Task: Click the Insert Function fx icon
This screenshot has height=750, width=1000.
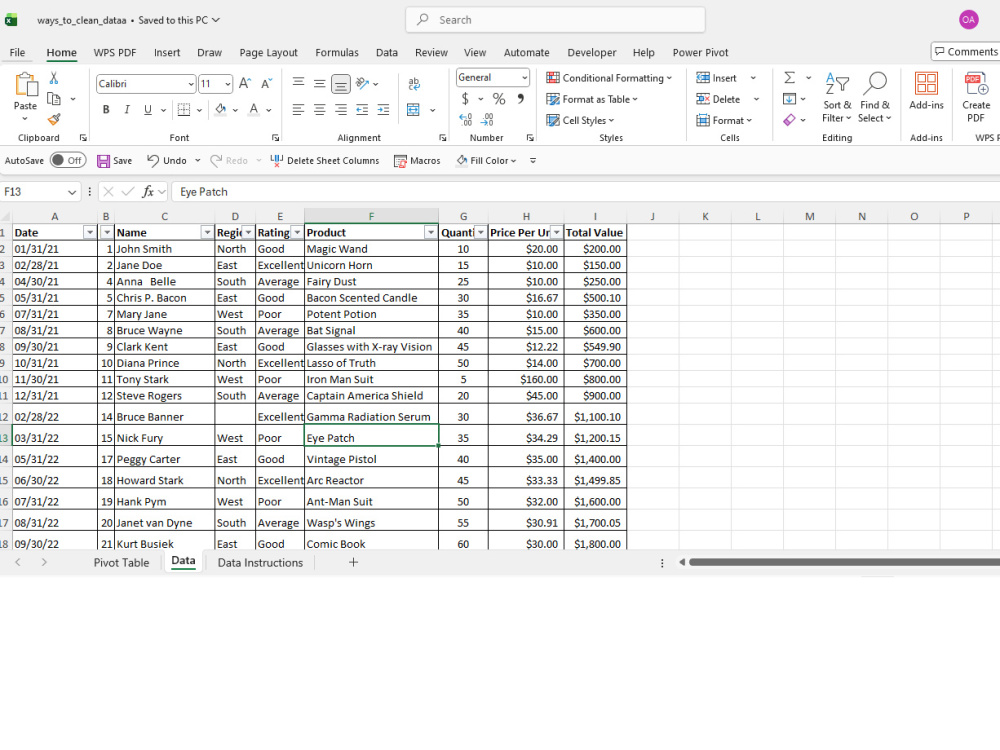Action: [x=148, y=191]
